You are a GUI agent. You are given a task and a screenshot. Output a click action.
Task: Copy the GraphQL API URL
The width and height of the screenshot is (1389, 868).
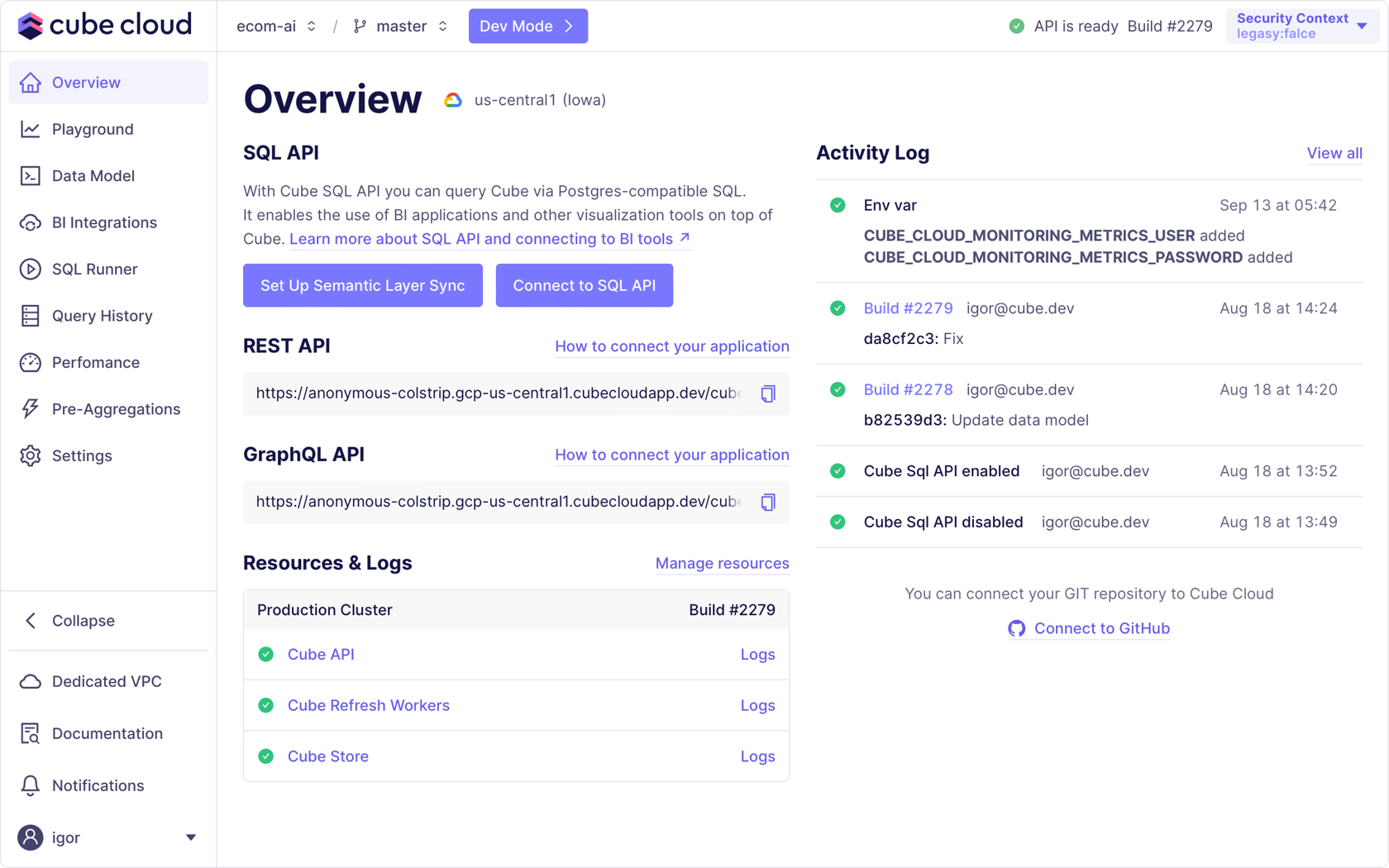click(768, 502)
